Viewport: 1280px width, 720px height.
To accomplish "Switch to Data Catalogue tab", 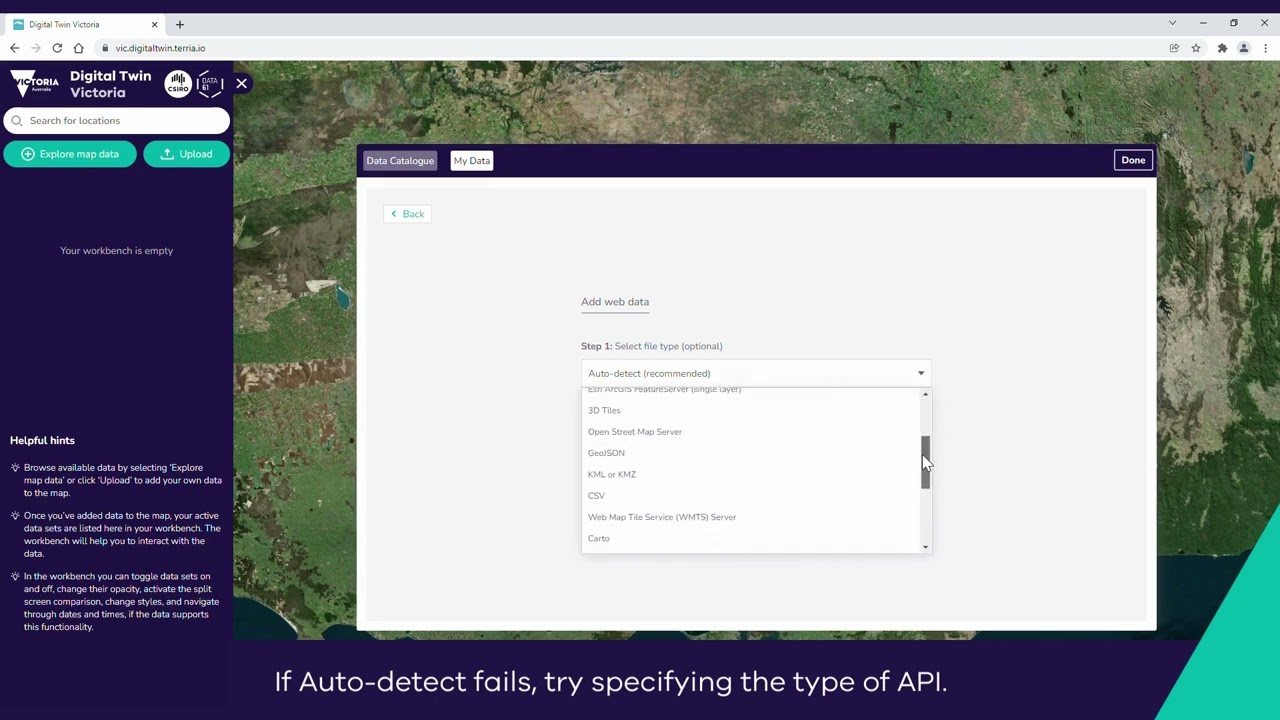I will click(x=400, y=161).
